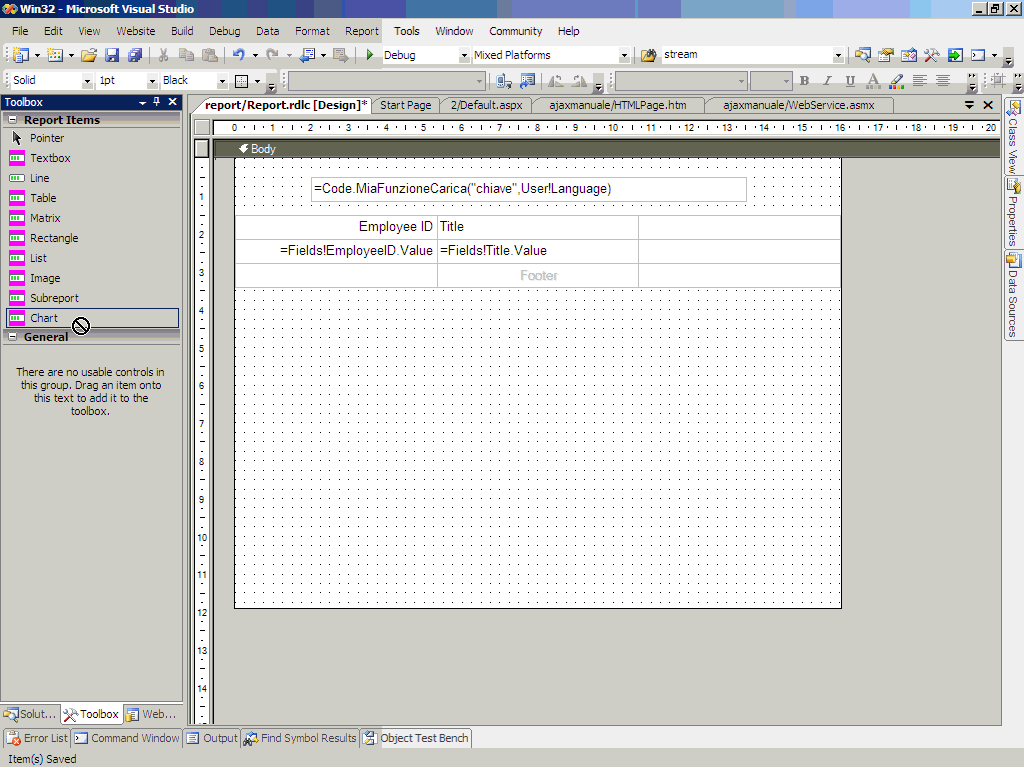Viewport: 1024px width, 768px height.
Task: Click the align left icon
Action: pos(920,81)
